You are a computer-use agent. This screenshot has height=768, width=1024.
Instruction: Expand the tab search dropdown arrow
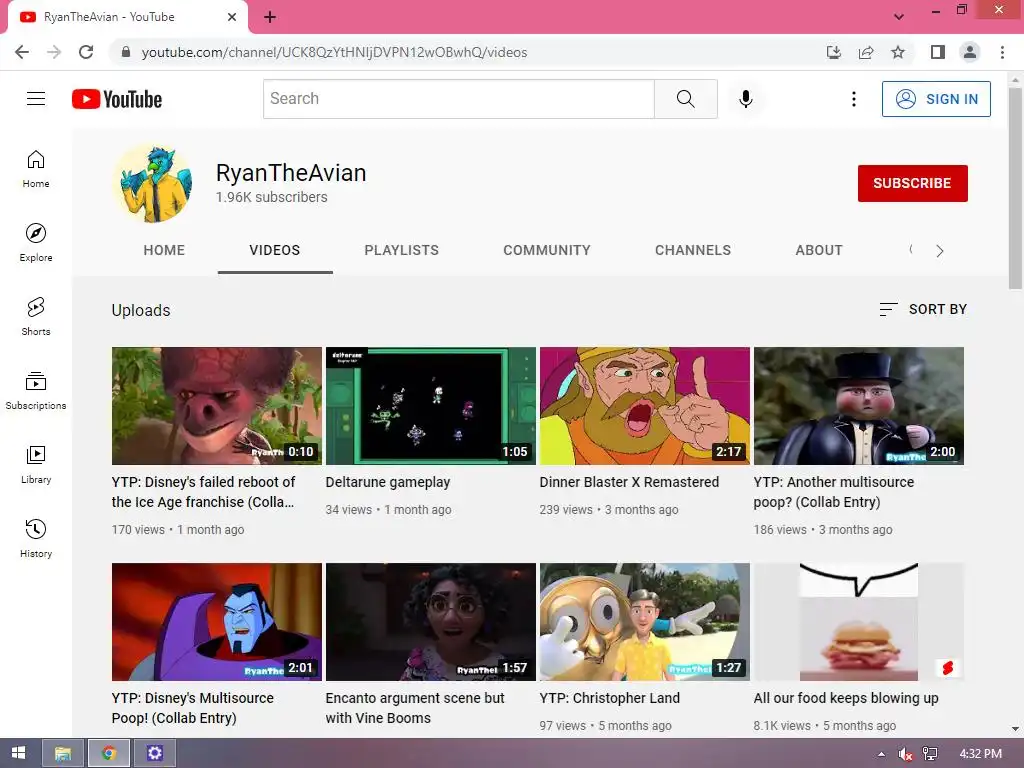point(899,17)
